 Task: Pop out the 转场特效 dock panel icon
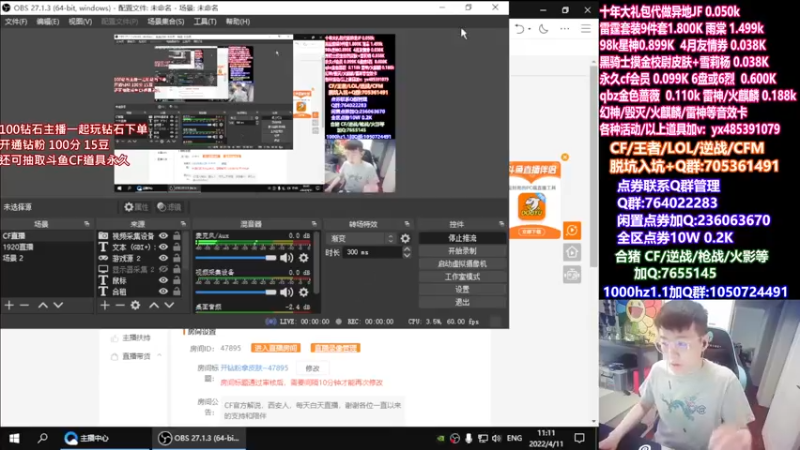(x=407, y=224)
